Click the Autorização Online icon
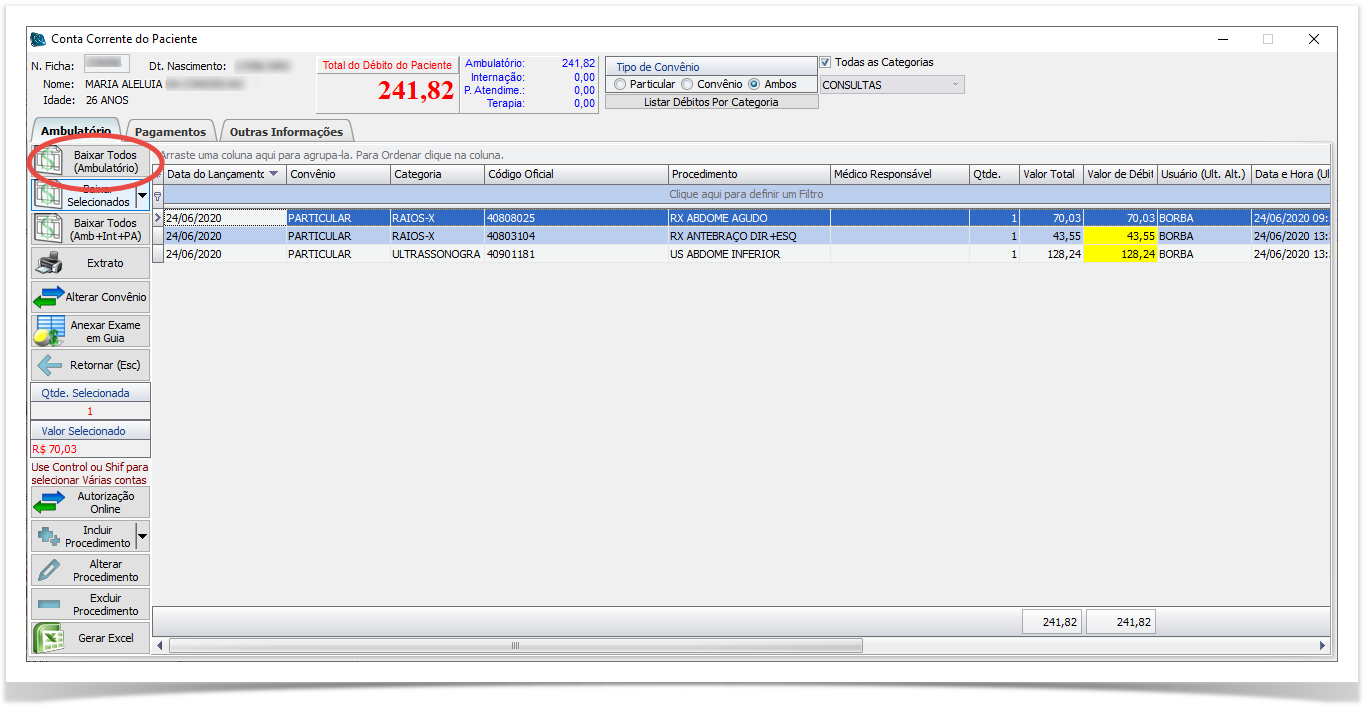This screenshot has width=1372, height=711. [x=48, y=502]
